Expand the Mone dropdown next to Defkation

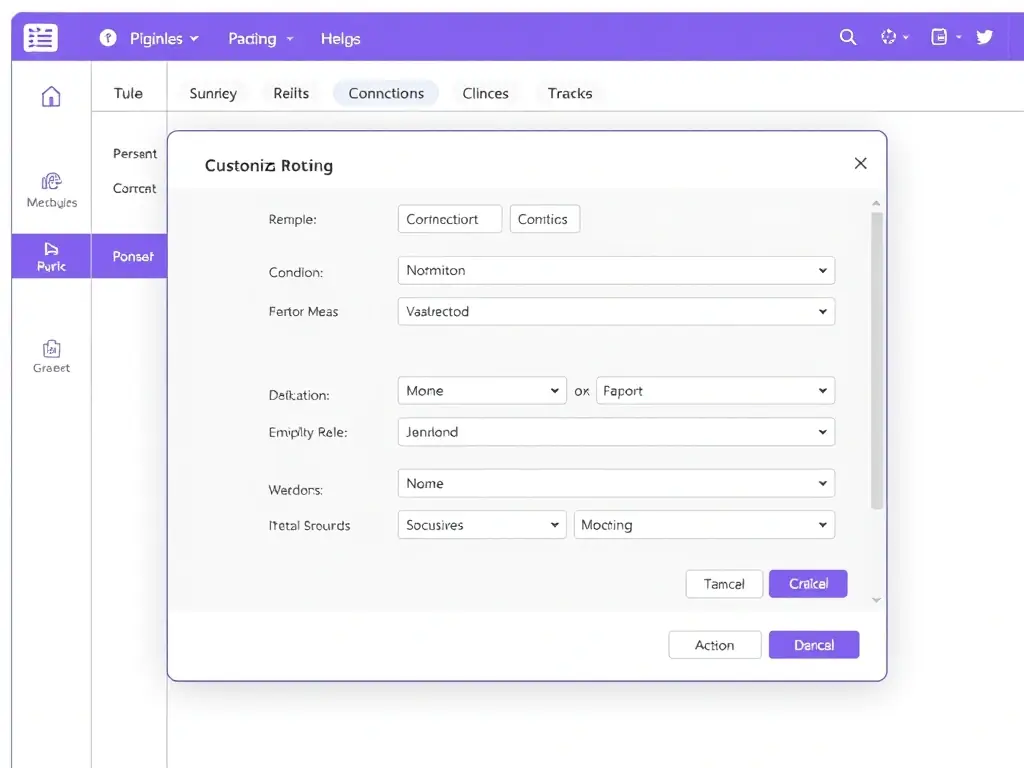click(x=481, y=390)
